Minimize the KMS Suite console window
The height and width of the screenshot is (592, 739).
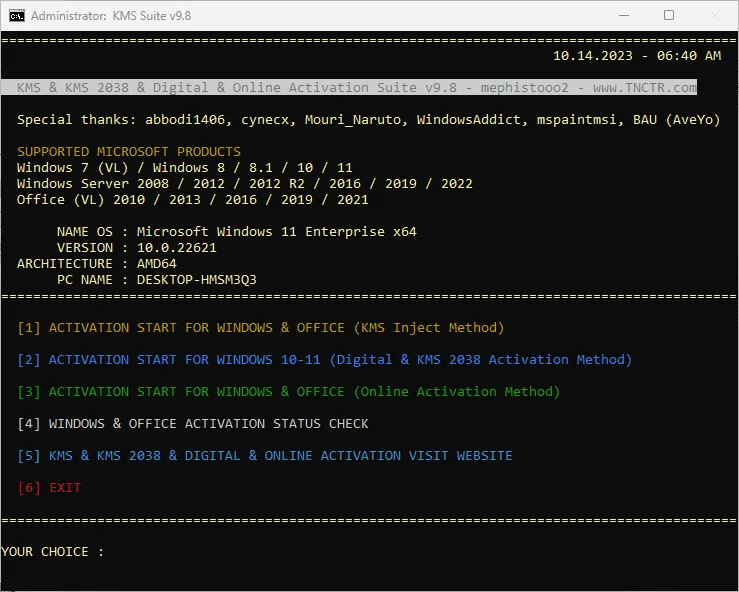tap(624, 16)
